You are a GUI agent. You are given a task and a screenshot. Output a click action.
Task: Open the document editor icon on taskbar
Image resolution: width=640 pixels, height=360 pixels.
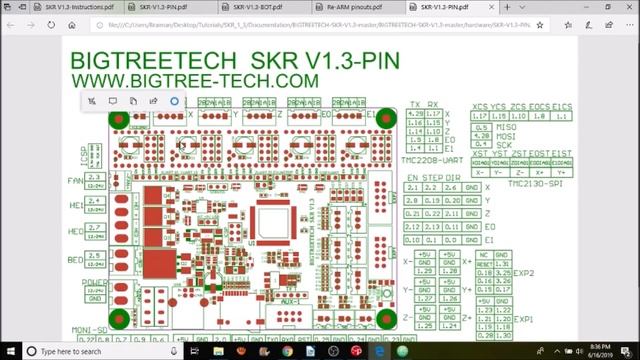(310, 351)
